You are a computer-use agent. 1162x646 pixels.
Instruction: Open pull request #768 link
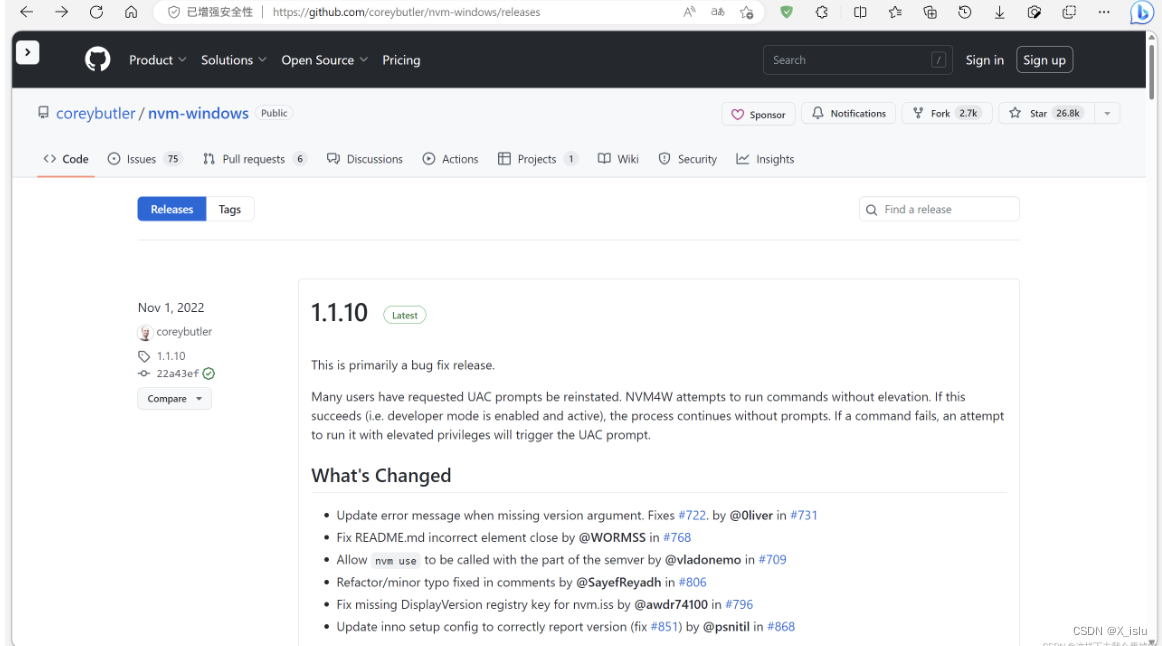point(677,537)
